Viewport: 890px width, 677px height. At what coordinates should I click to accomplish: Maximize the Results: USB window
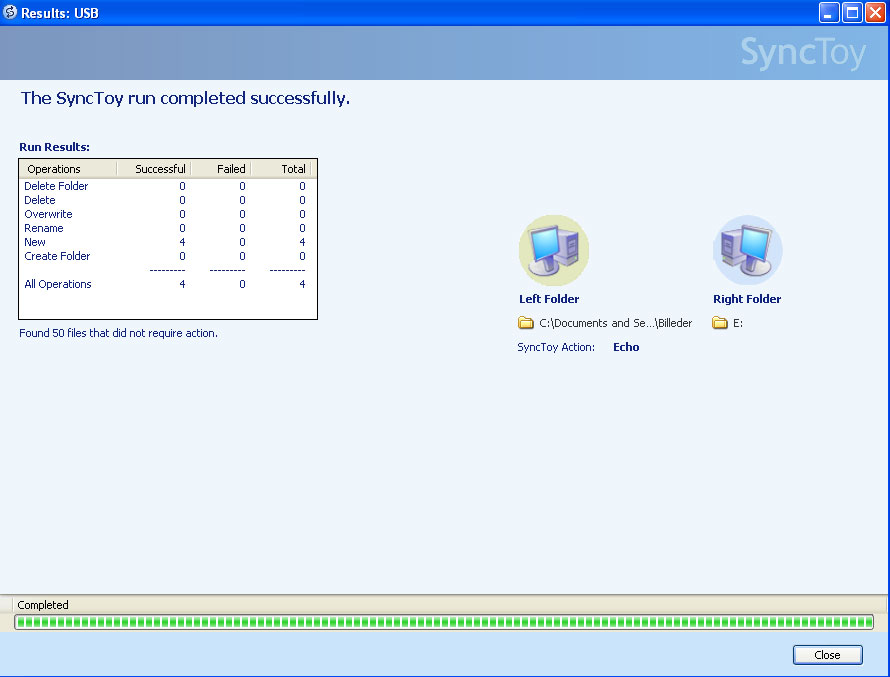[852, 13]
